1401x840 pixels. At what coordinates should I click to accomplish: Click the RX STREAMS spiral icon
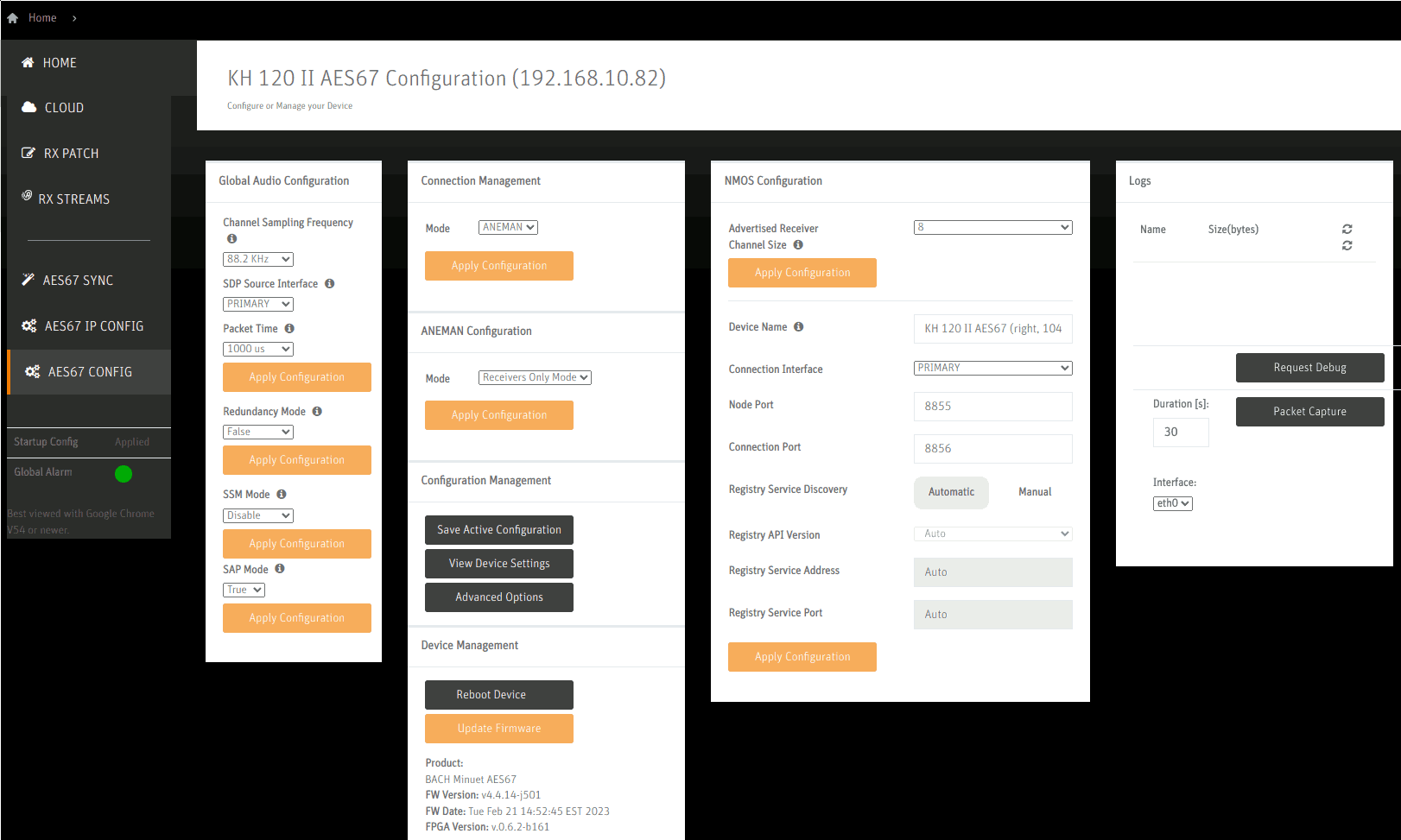(x=27, y=195)
